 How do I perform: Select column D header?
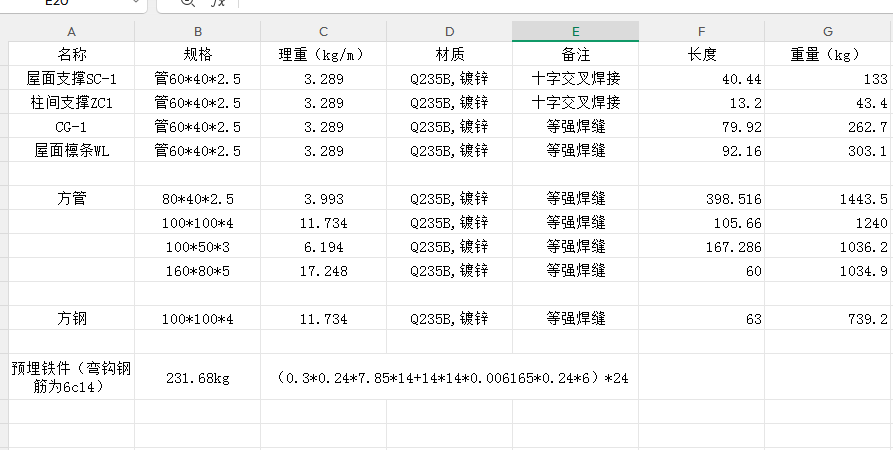coord(449,32)
